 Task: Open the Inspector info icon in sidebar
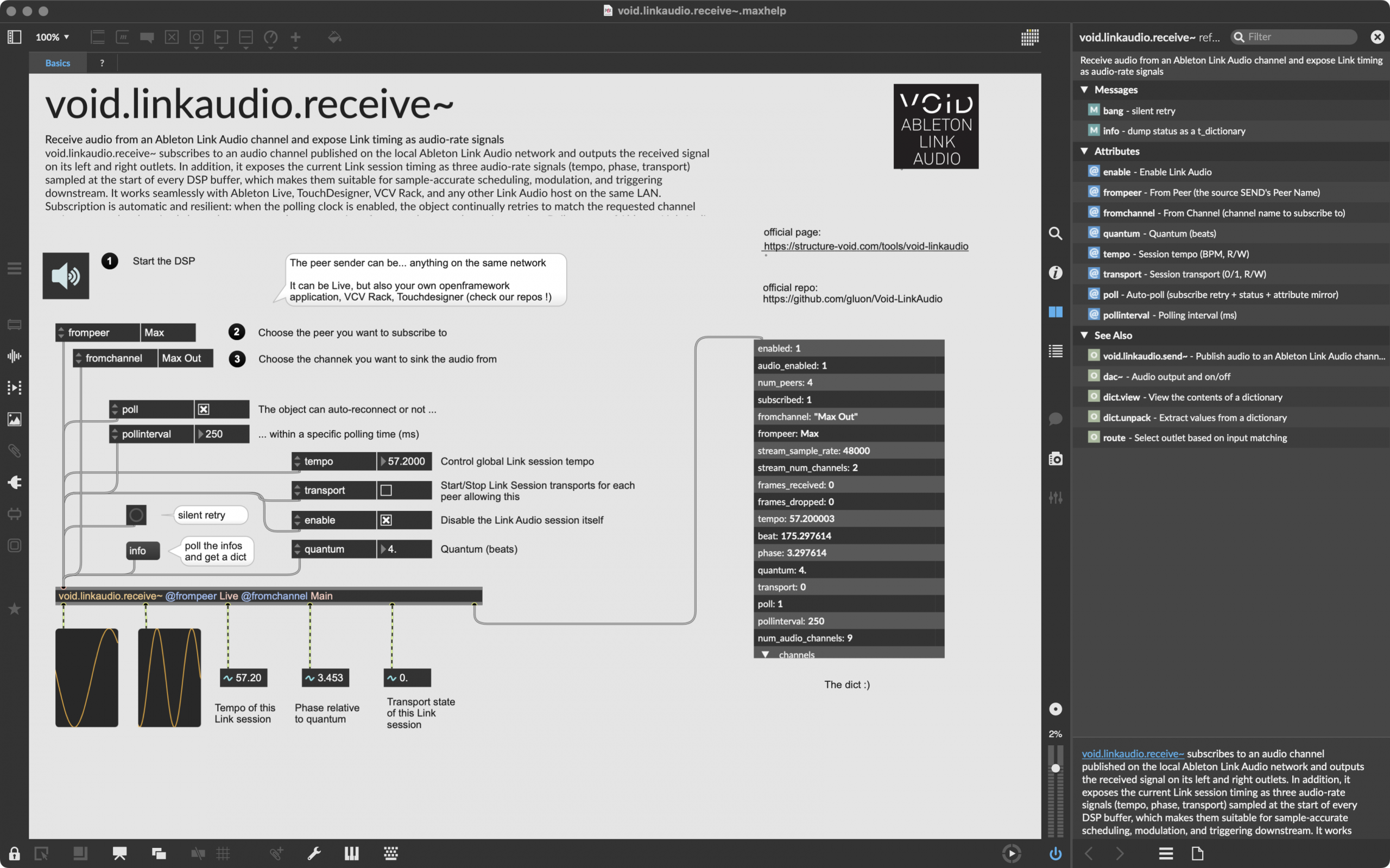pyautogui.click(x=1056, y=273)
